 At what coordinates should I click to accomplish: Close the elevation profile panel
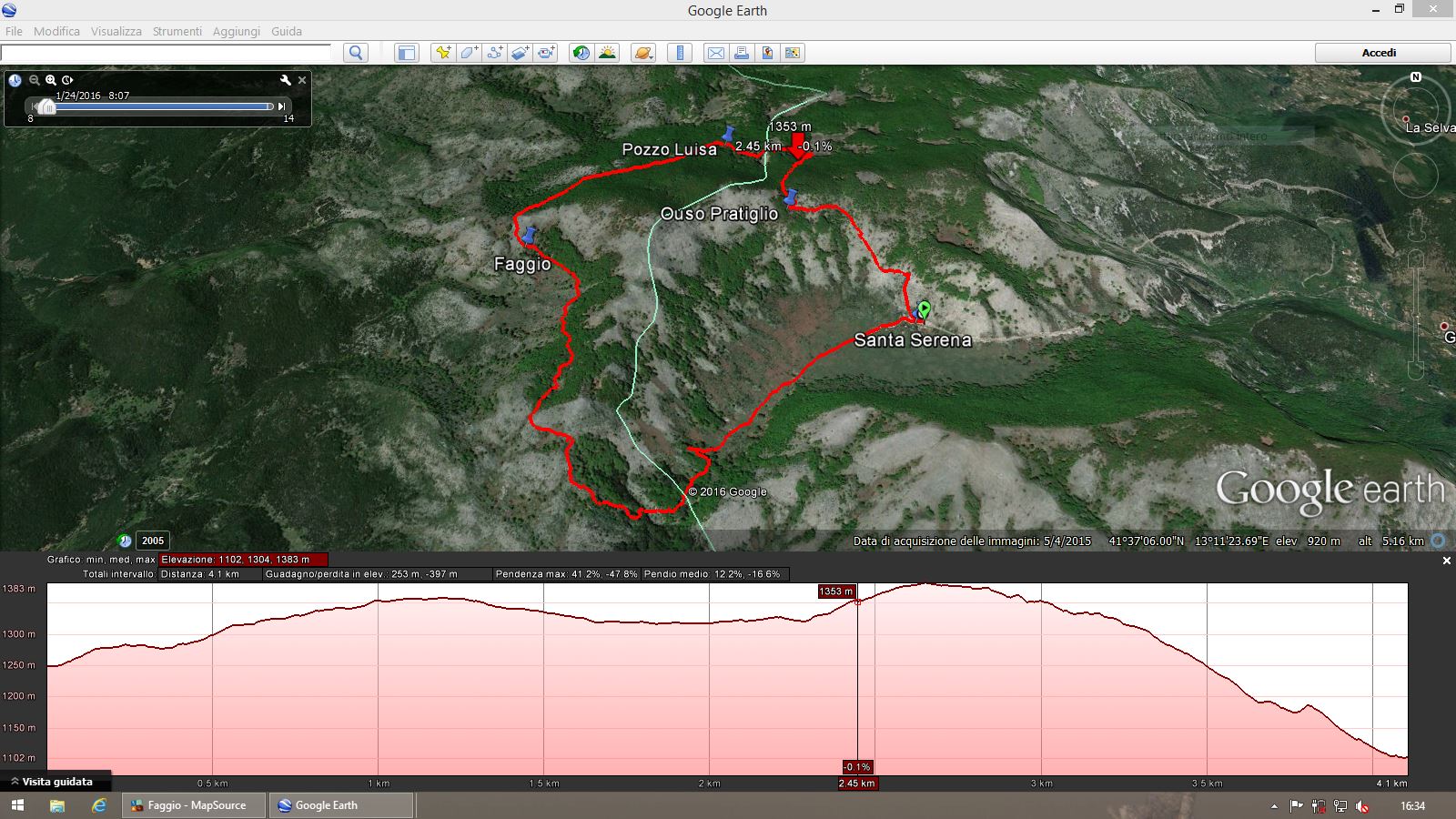1447,561
